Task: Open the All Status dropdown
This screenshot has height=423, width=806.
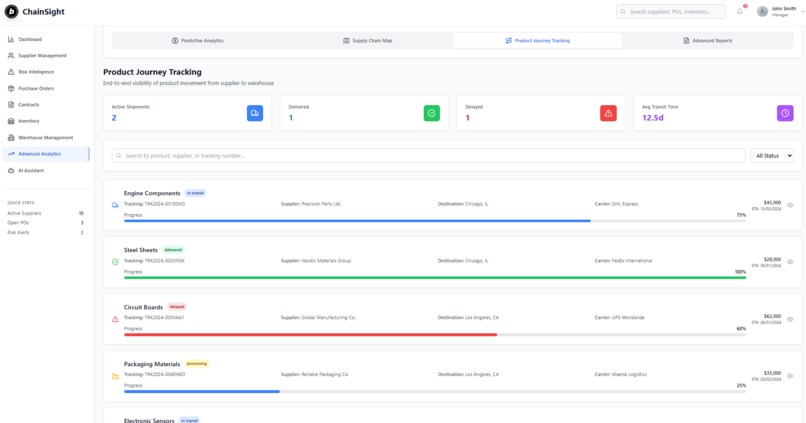Action: click(x=772, y=155)
